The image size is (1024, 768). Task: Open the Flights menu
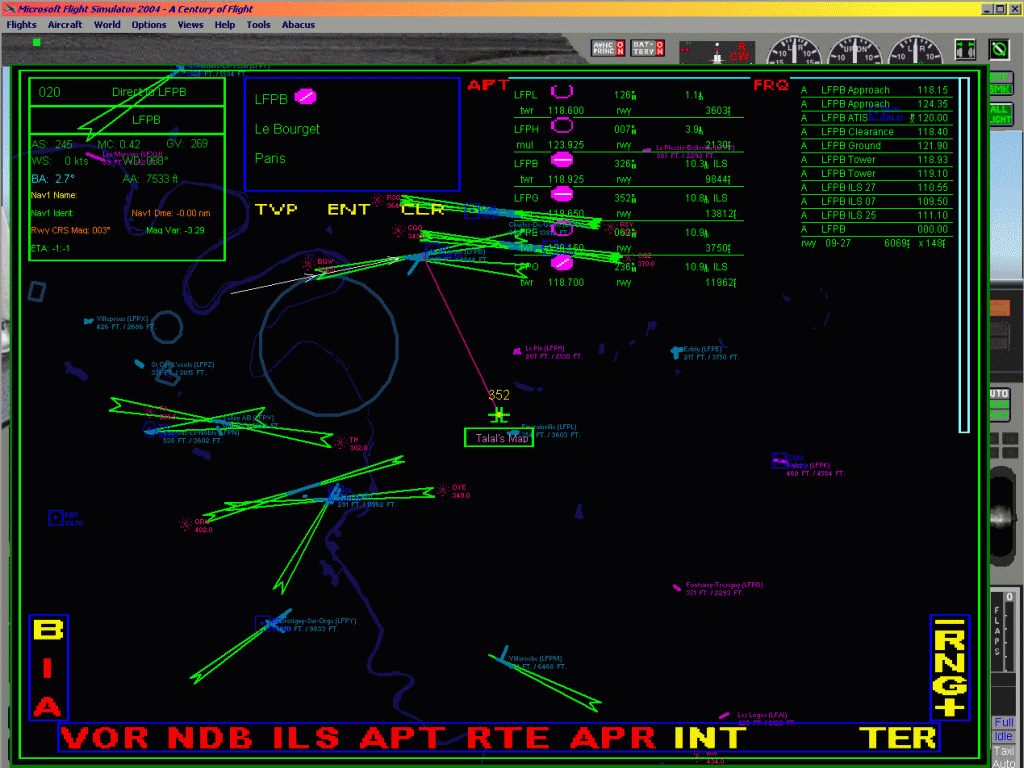pyautogui.click(x=21, y=24)
